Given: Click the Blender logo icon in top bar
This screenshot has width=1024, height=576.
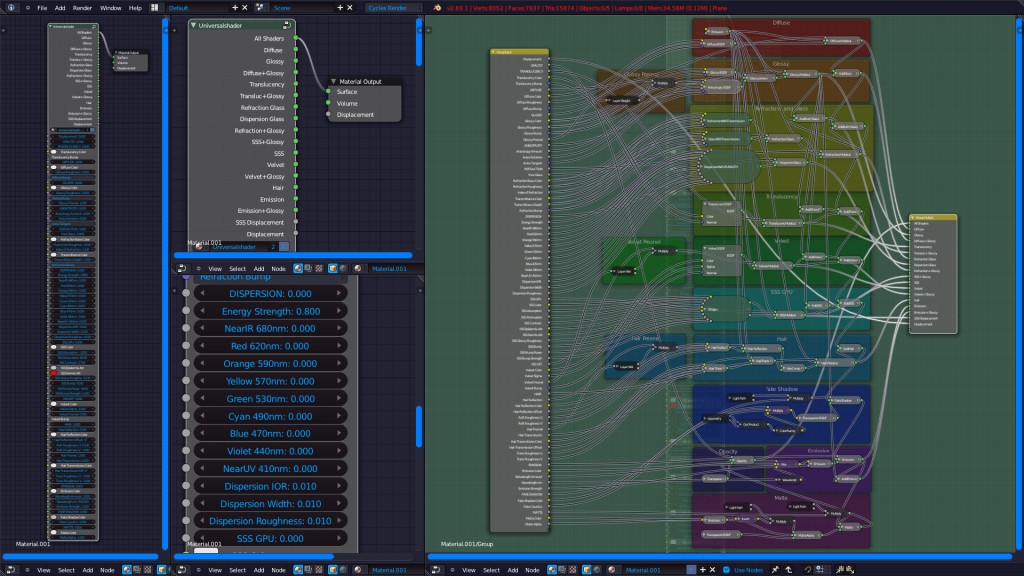Looking at the screenshot, I should point(11,6).
